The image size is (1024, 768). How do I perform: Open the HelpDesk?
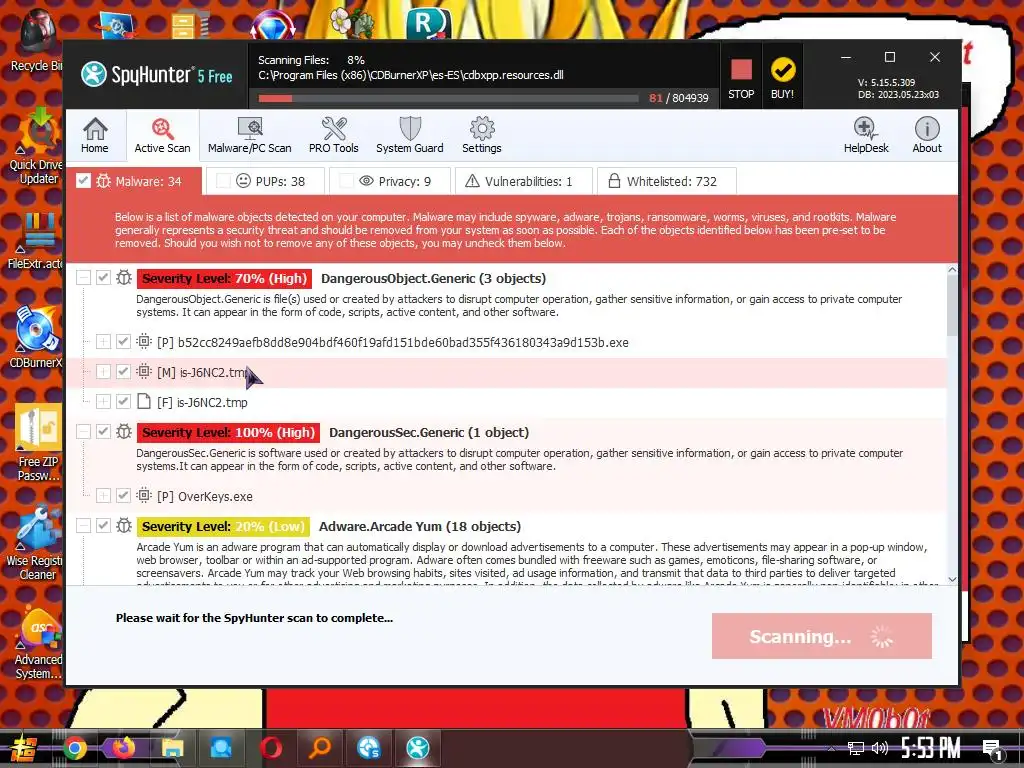pos(866,135)
